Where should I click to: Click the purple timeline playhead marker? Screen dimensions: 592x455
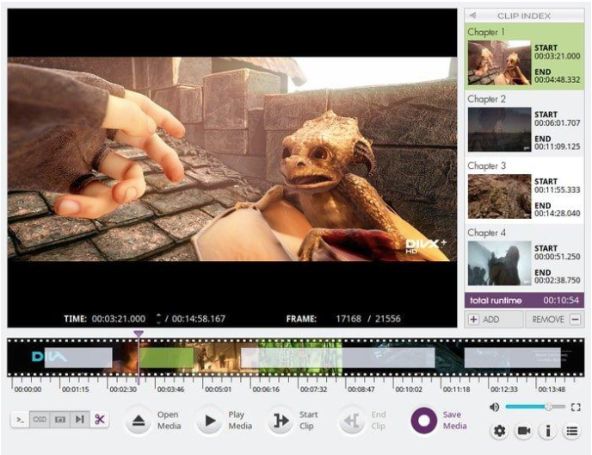point(139,334)
